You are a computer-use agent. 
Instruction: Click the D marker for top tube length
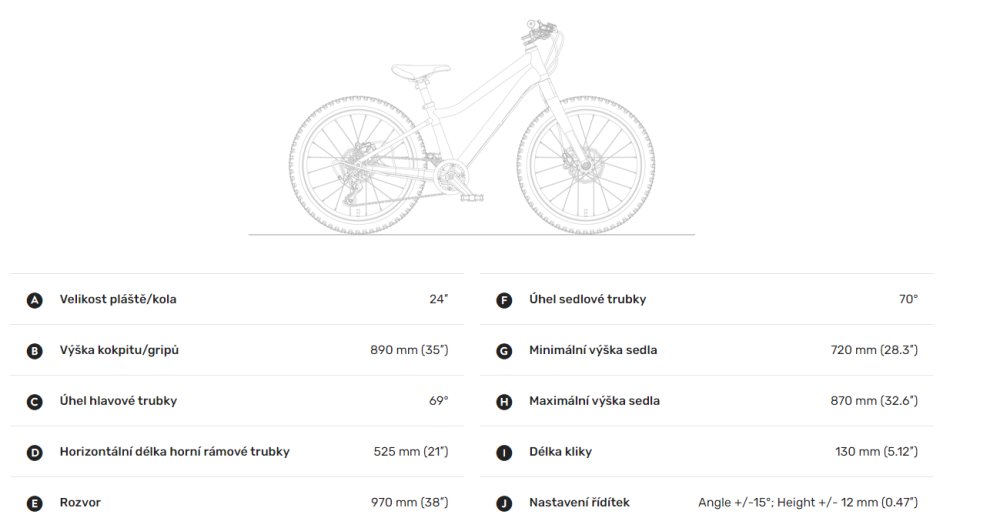pyautogui.click(x=34, y=453)
